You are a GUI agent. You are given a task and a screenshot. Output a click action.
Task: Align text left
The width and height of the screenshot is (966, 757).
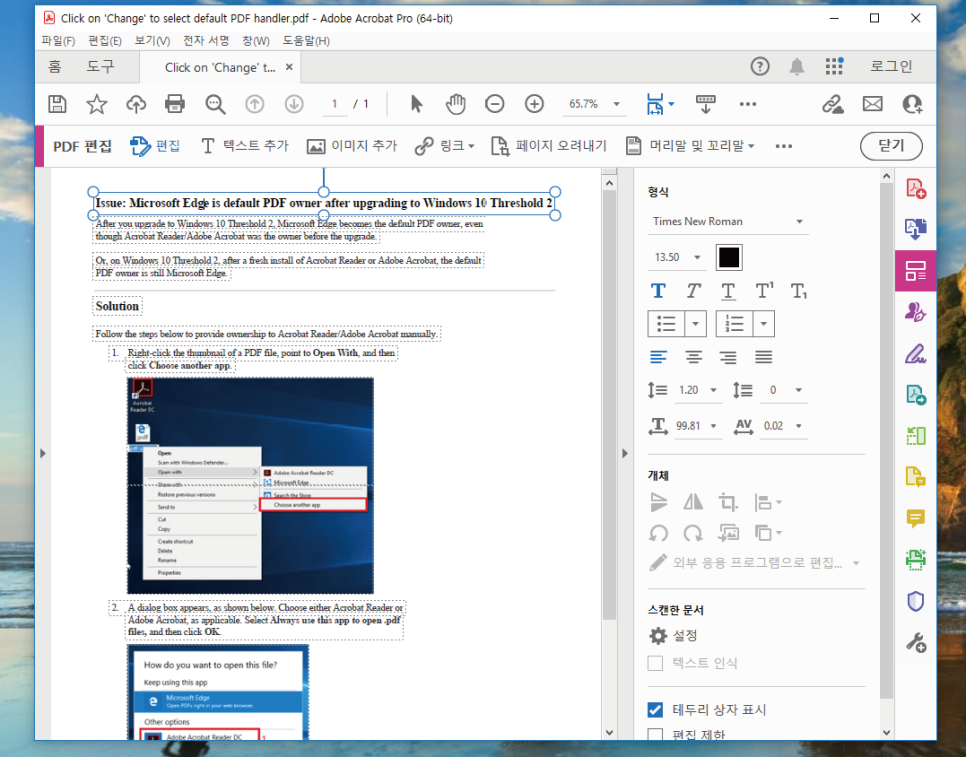658,357
